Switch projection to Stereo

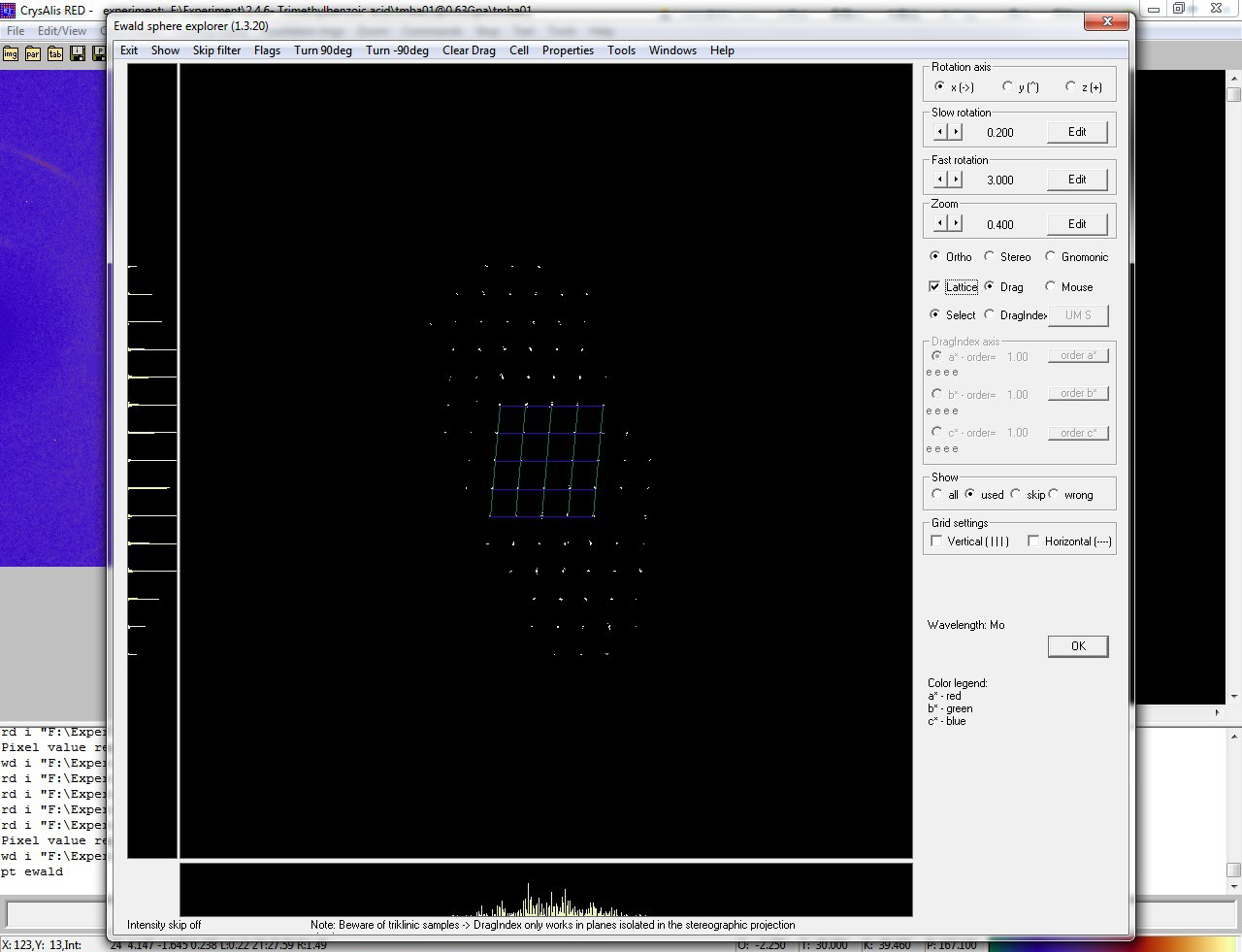pos(990,257)
